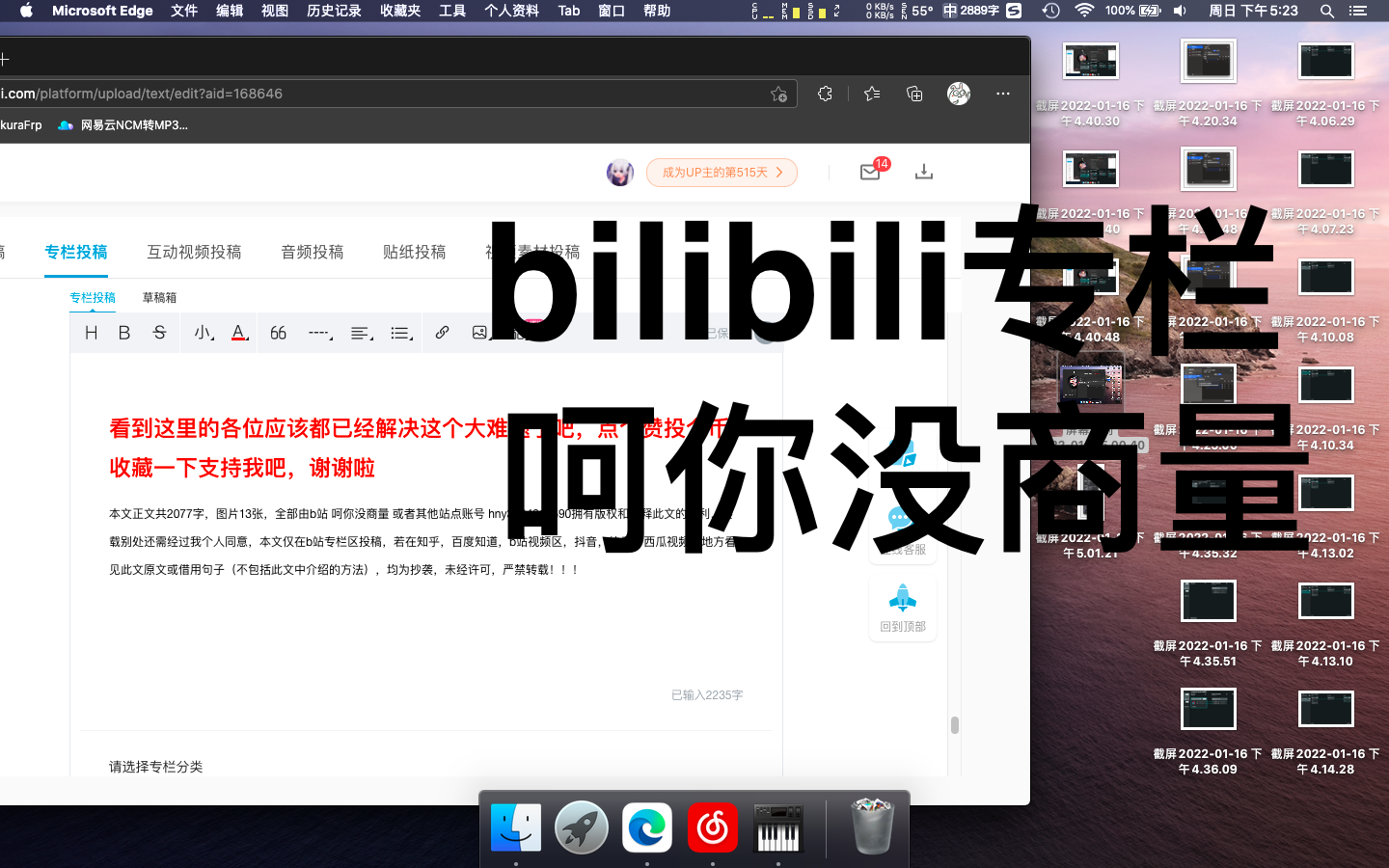This screenshot has width=1389, height=868.
Task: Open Edge settings and more menu
Action: pos(1003,94)
